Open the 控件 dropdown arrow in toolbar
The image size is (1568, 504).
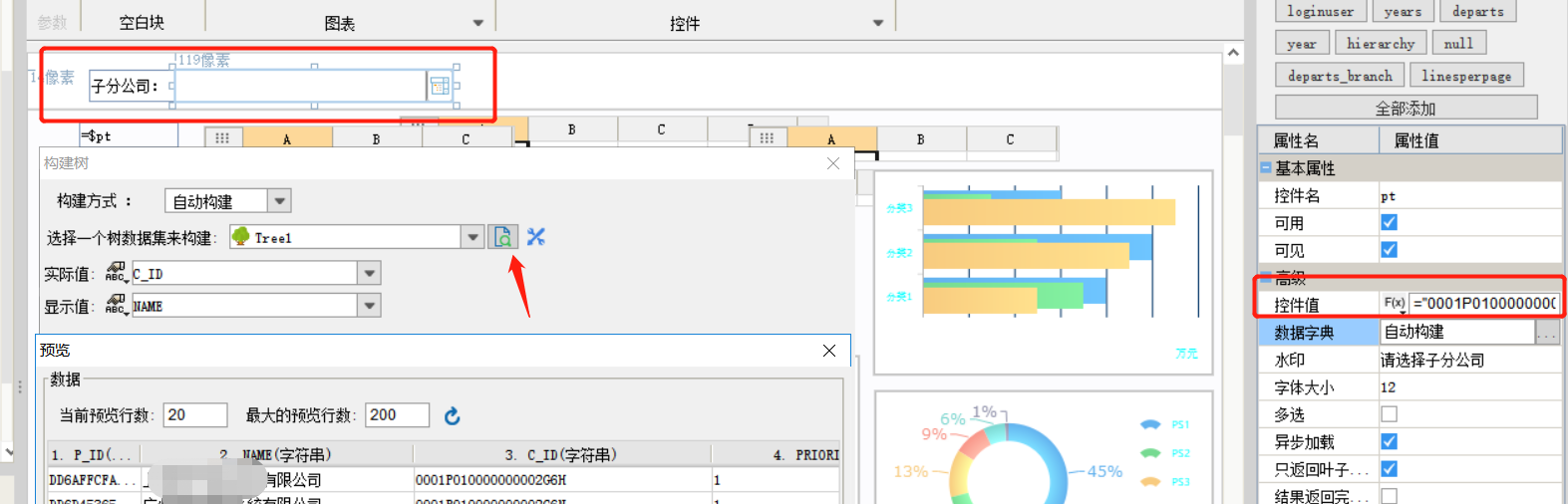coord(878,23)
